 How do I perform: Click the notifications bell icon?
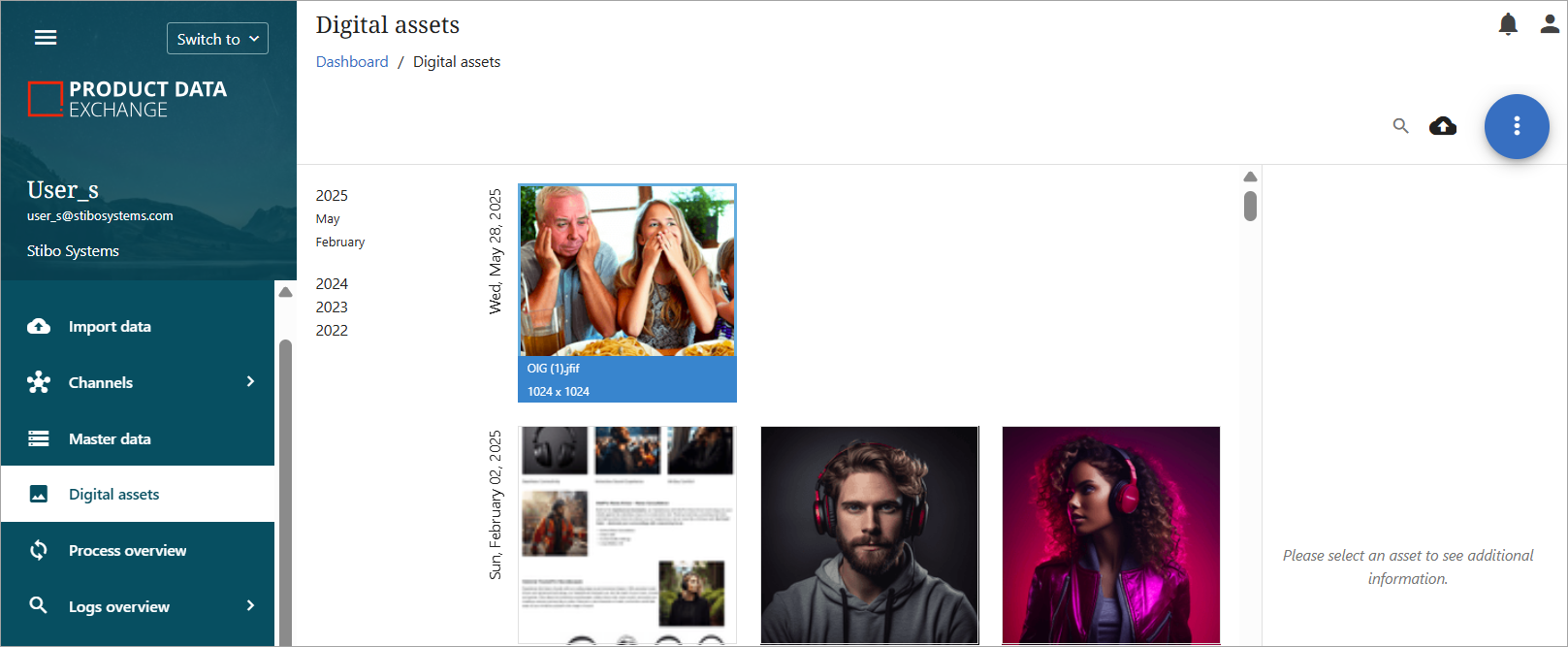[1507, 24]
